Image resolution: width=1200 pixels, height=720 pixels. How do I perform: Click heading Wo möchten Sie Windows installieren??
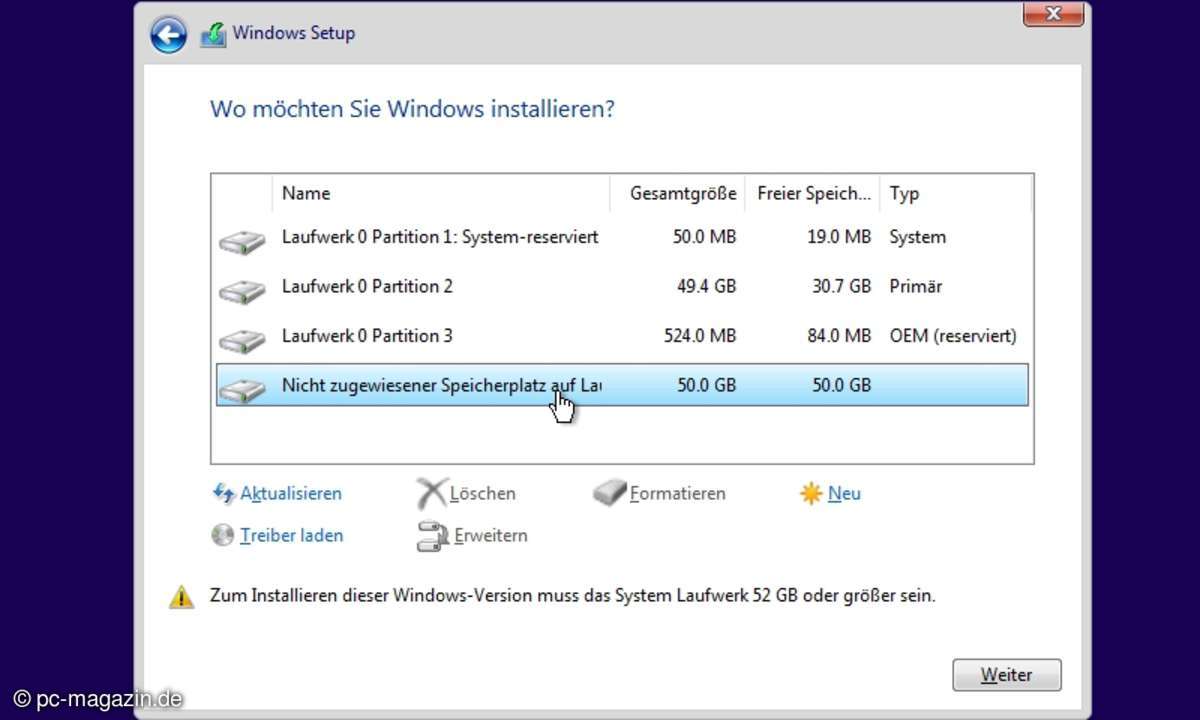tap(412, 108)
